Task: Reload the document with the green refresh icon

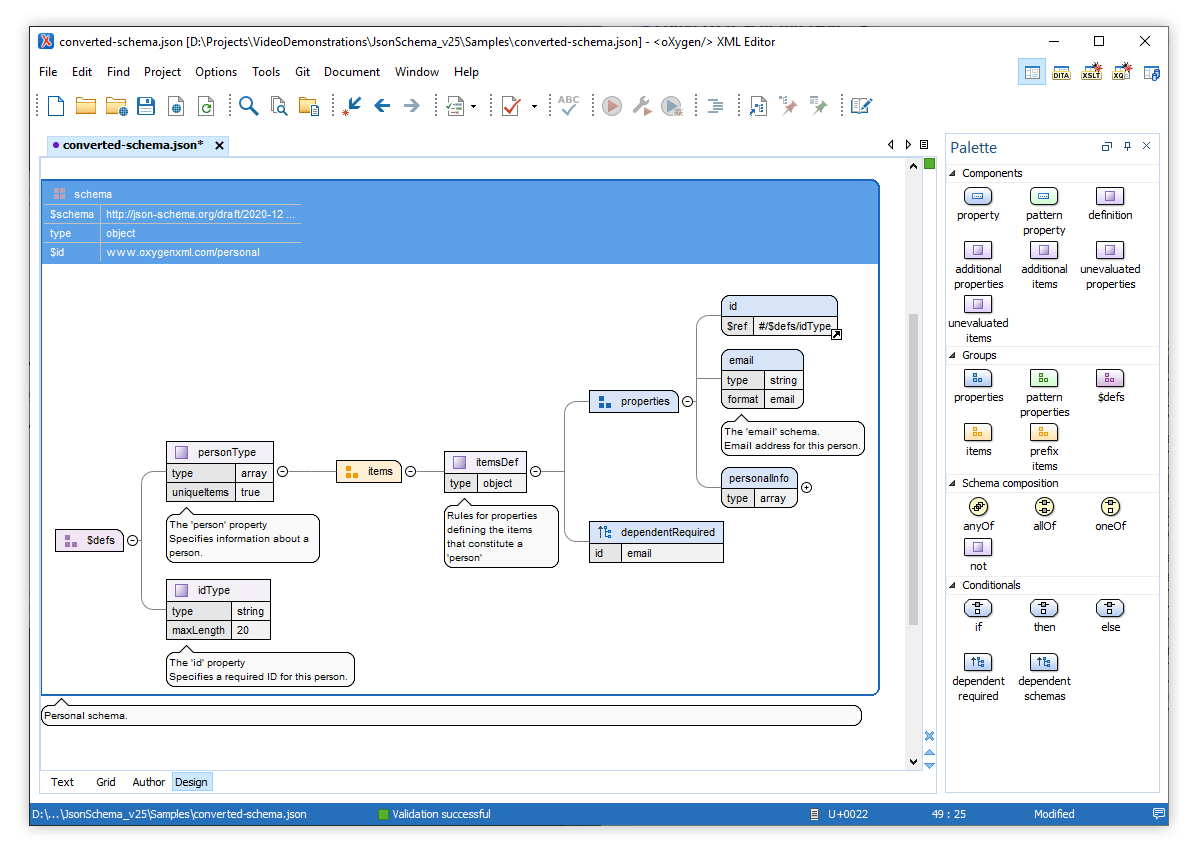Action: pyautogui.click(x=206, y=106)
